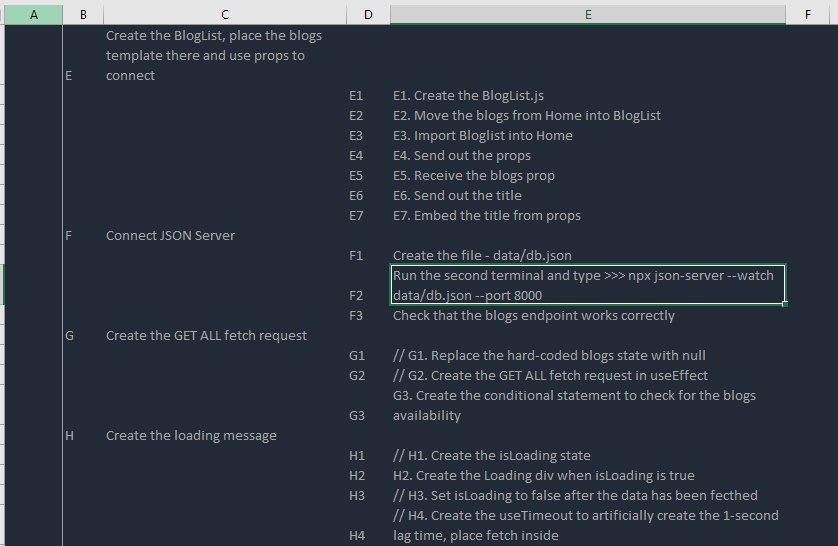Click cell 'Create the BlogList, place the blogs'
Image resolution: width=838 pixels, height=546 pixels.
[x=224, y=56]
